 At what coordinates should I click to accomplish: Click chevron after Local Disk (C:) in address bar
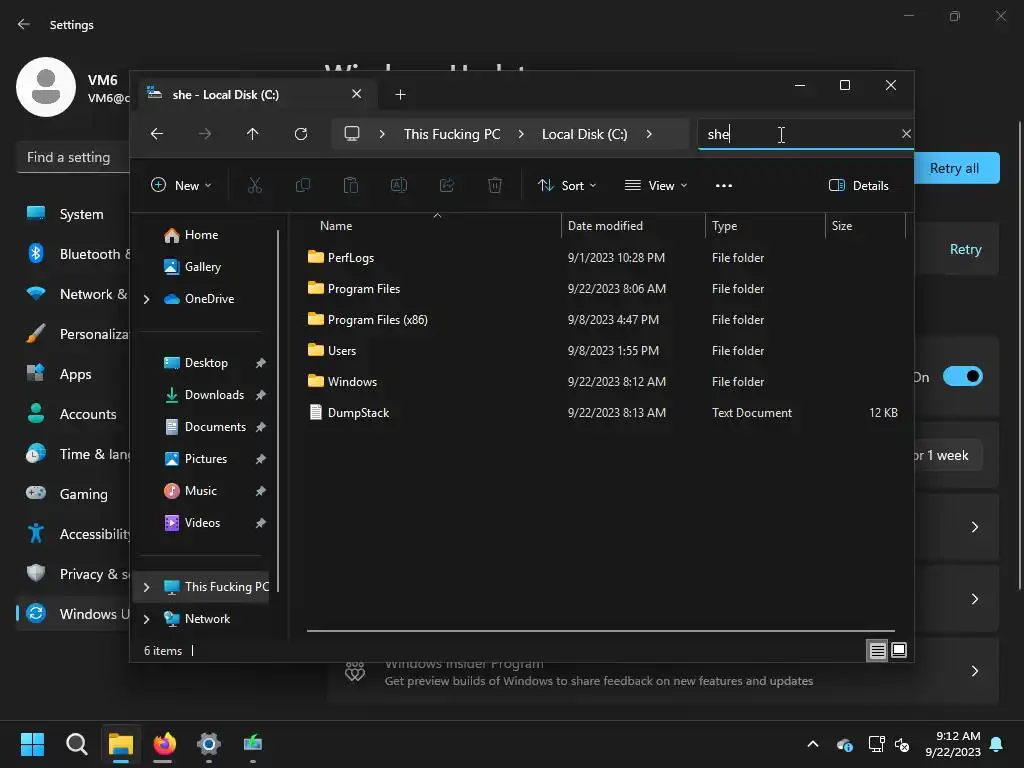pyautogui.click(x=648, y=134)
